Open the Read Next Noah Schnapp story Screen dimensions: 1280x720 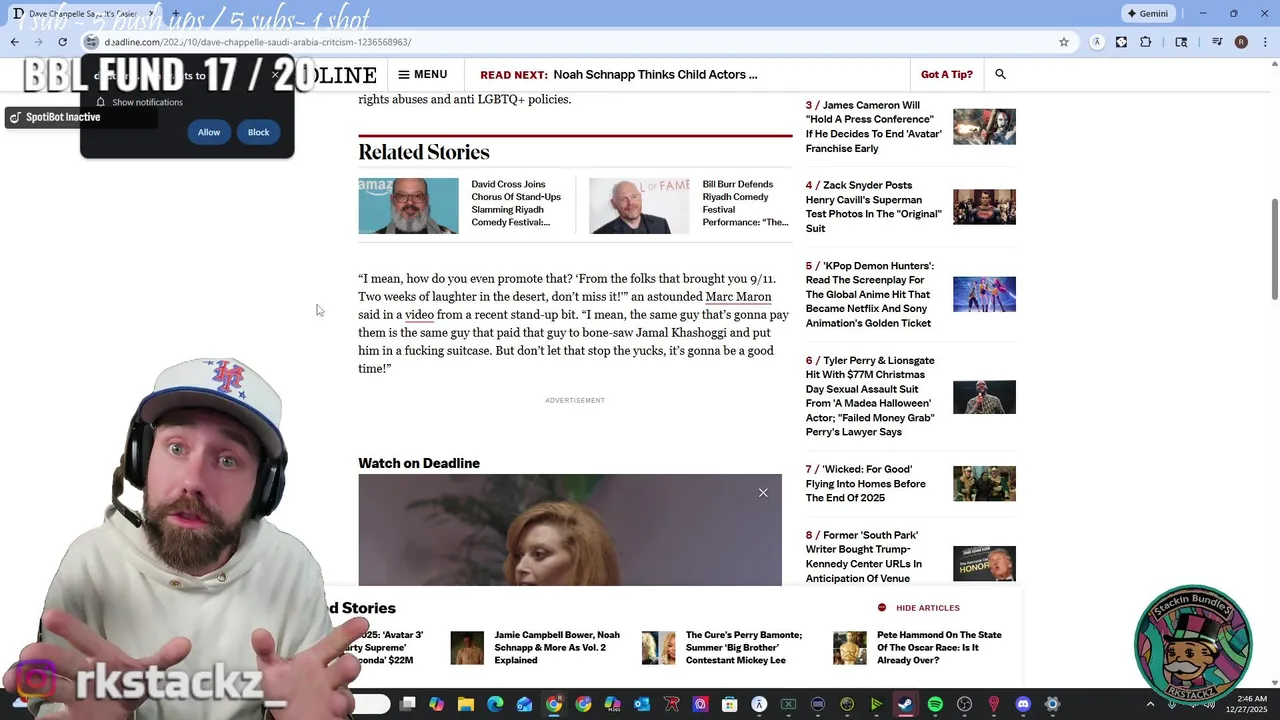coord(655,74)
